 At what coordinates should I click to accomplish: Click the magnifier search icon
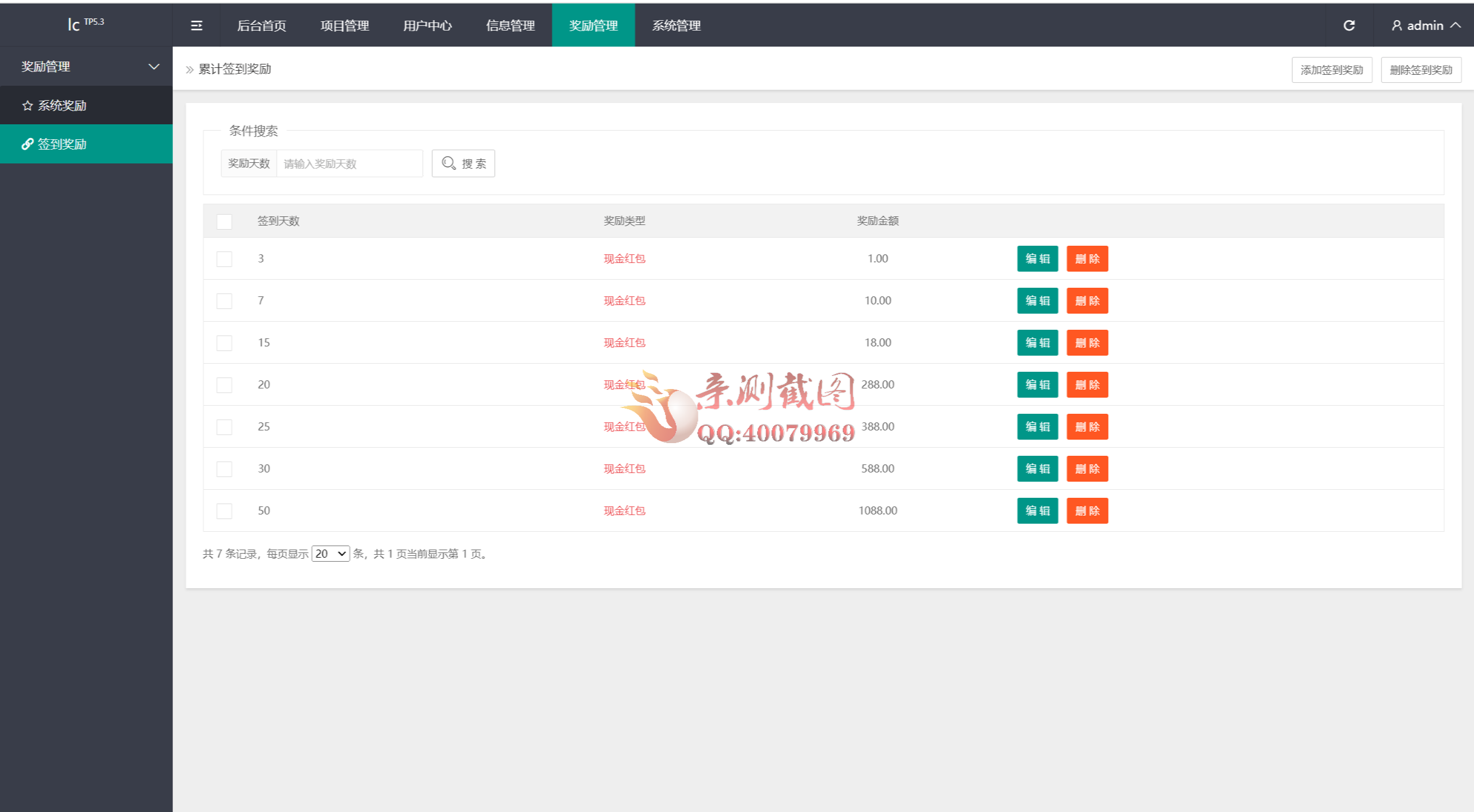(x=449, y=163)
